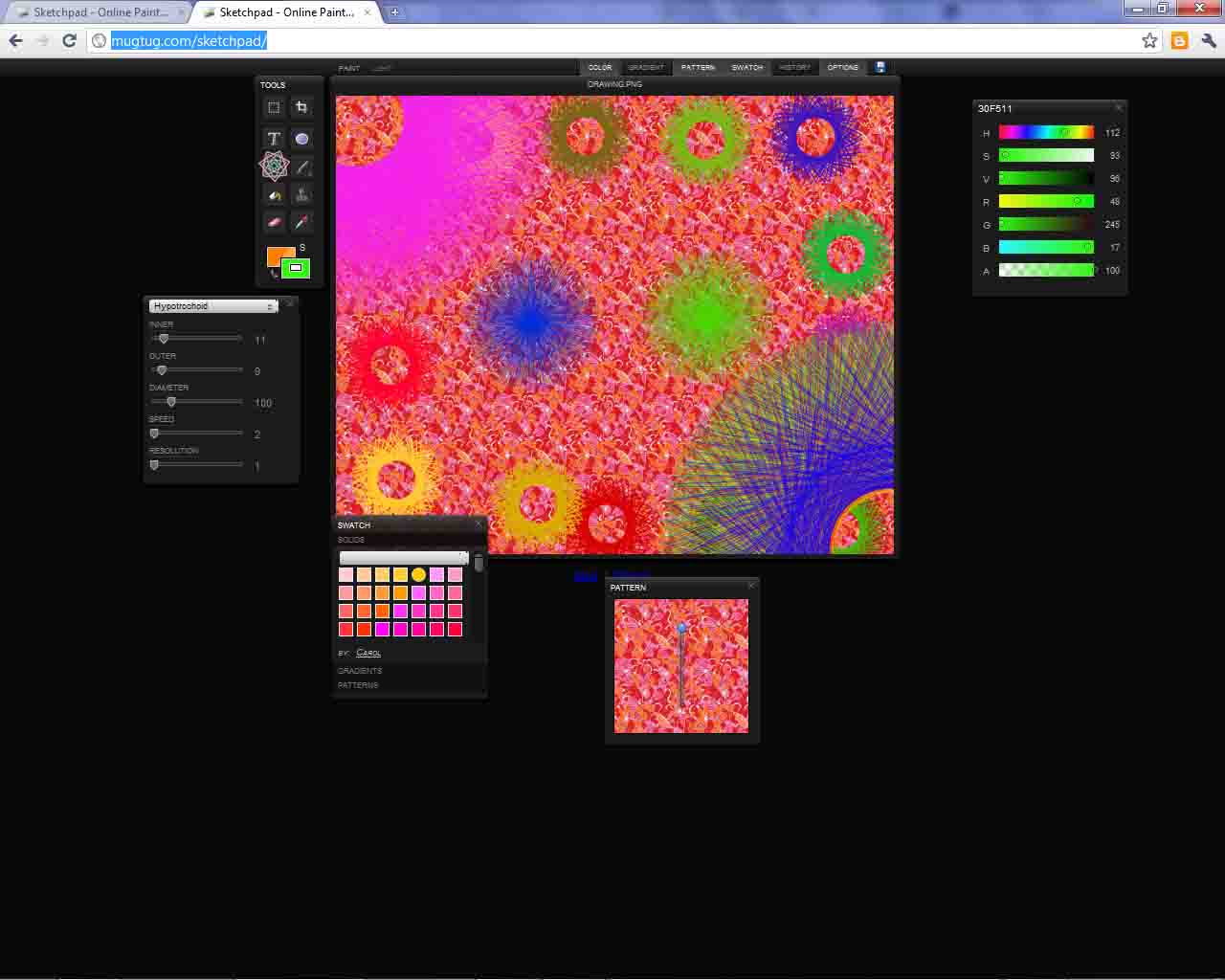Expand the GRADIENTS section in Swatch panel
The height and width of the screenshot is (980, 1225).
[x=360, y=670]
